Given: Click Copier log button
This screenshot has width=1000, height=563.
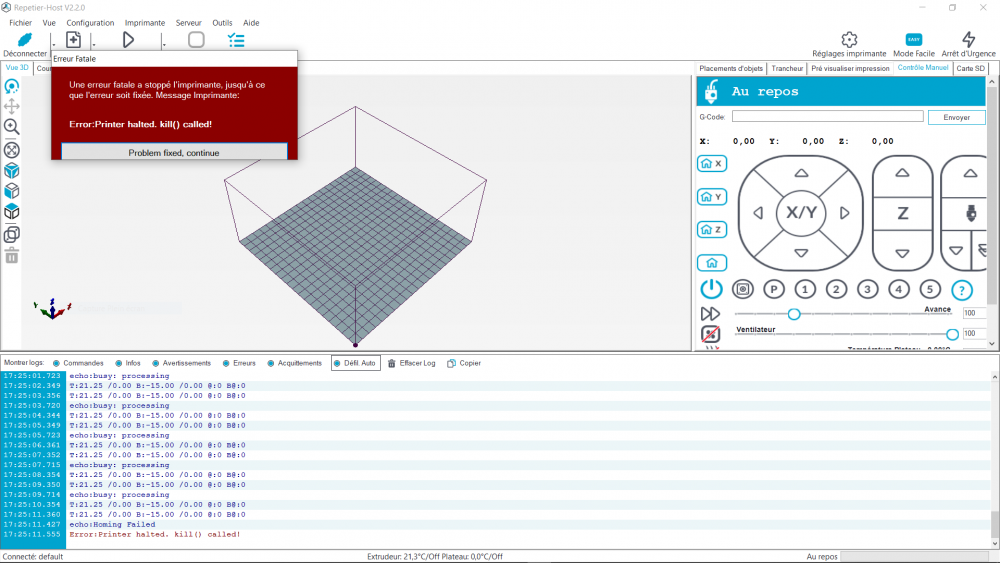Looking at the screenshot, I should coord(464,363).
